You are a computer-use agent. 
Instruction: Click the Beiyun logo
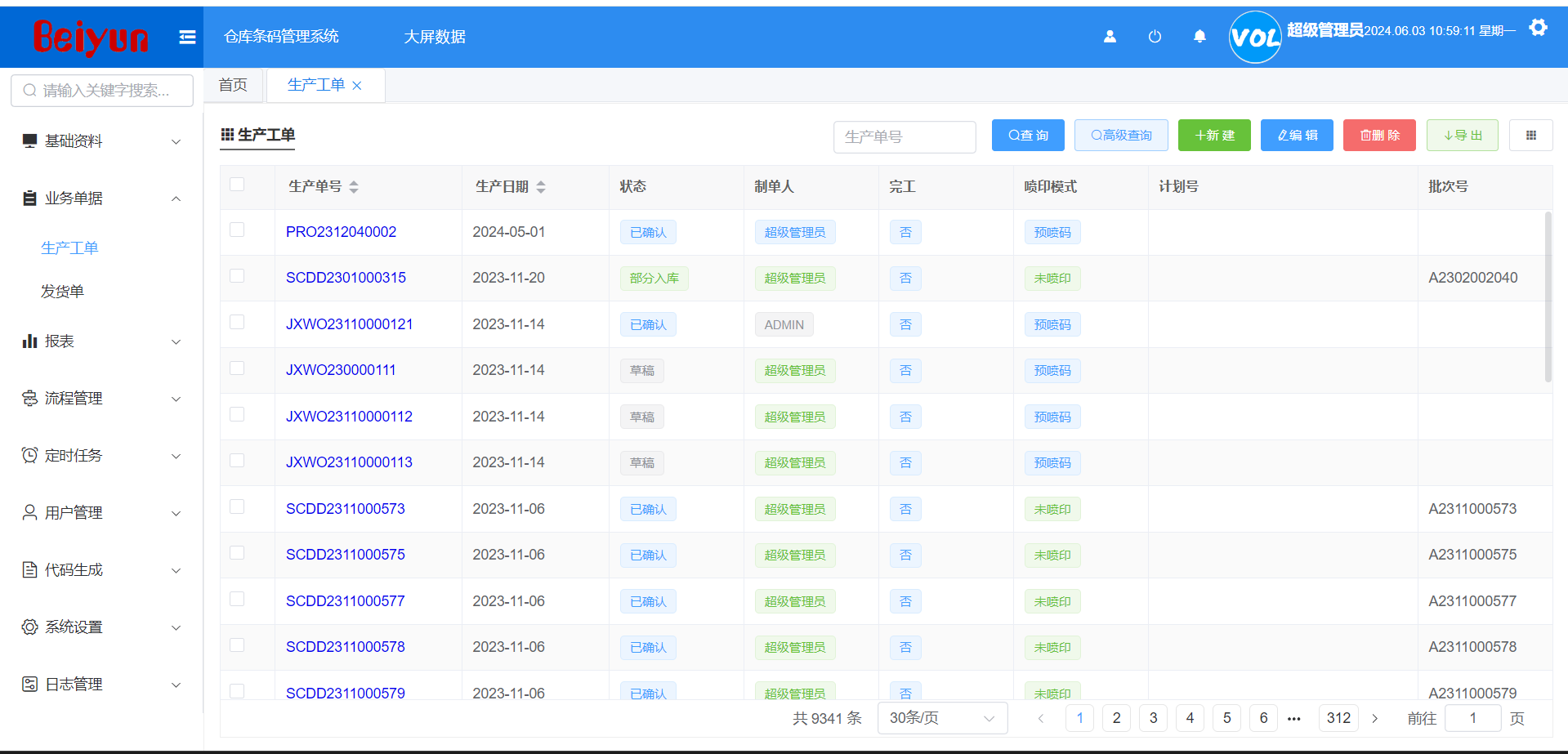pyautogui.click(x=91, y=38)
